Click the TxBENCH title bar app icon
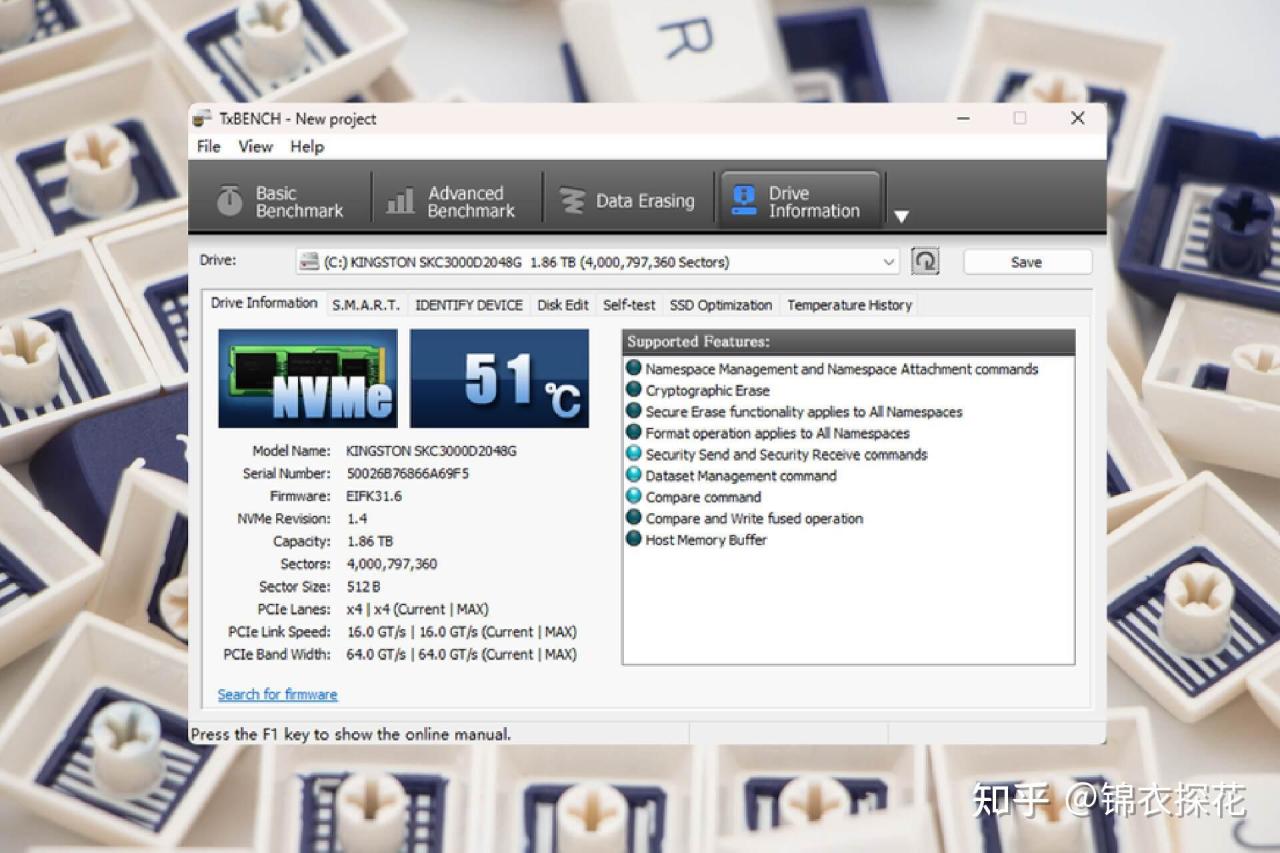The height and width of the screenshot is (853, 1280). click(203, 118)
